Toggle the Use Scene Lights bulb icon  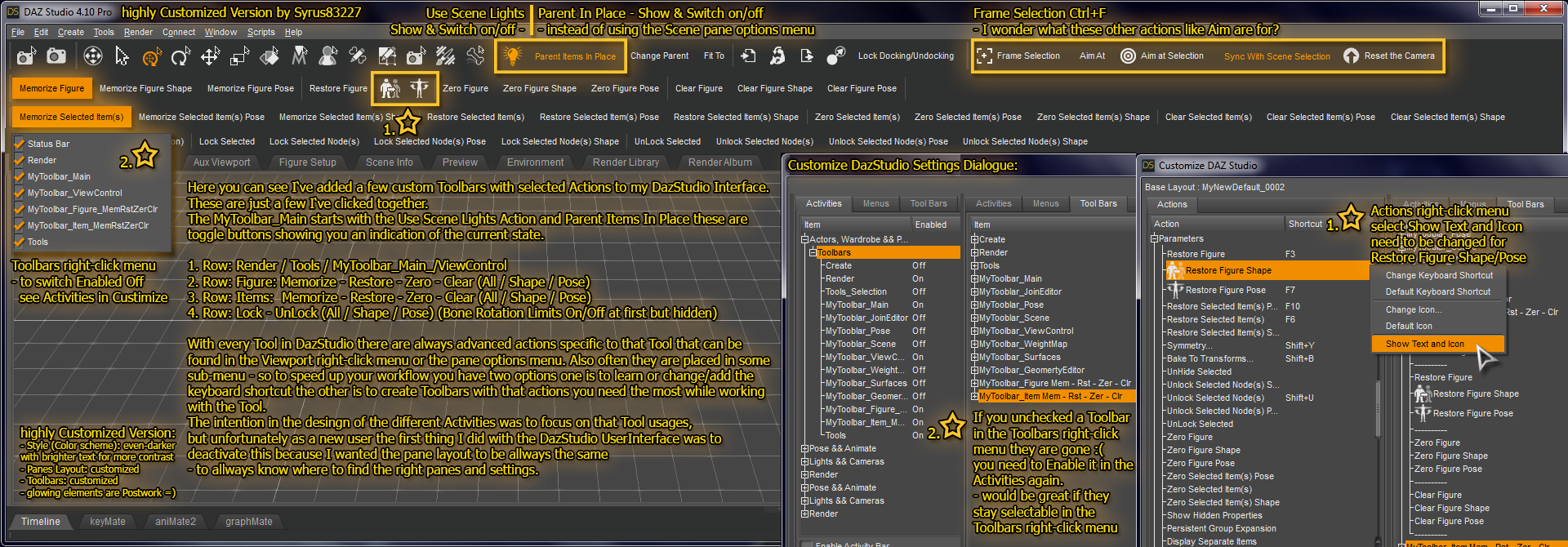click(x=513, y=56)
